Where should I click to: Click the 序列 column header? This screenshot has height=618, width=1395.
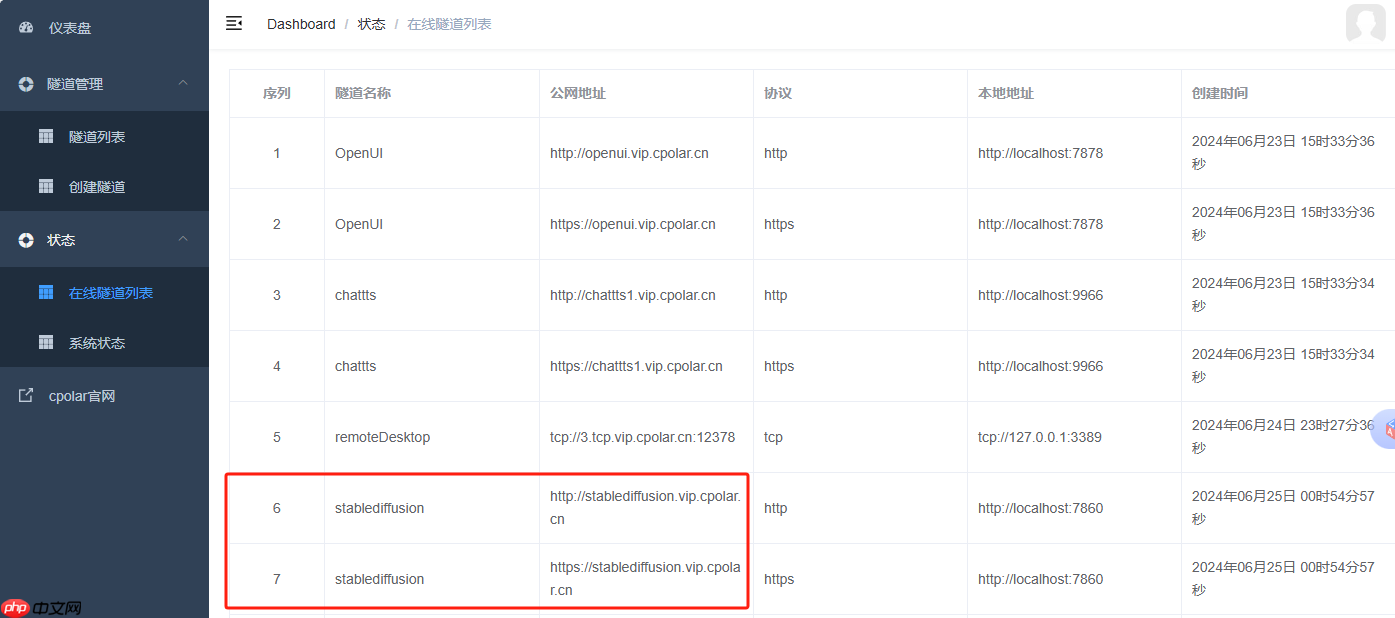[x=277, y=93]
